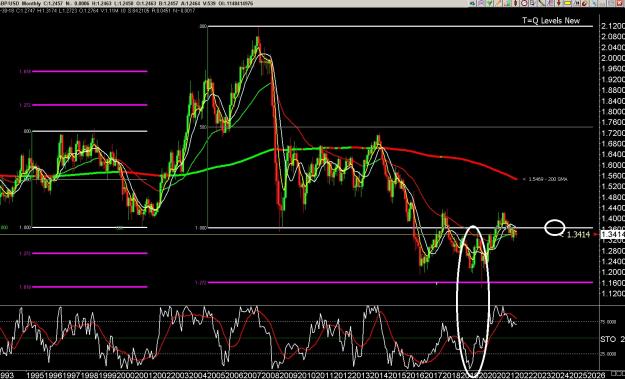The height and width of the screenshot is (379, 625).
Task: Click the 2.1200 price axis label
Action: [x=613, y=26]
